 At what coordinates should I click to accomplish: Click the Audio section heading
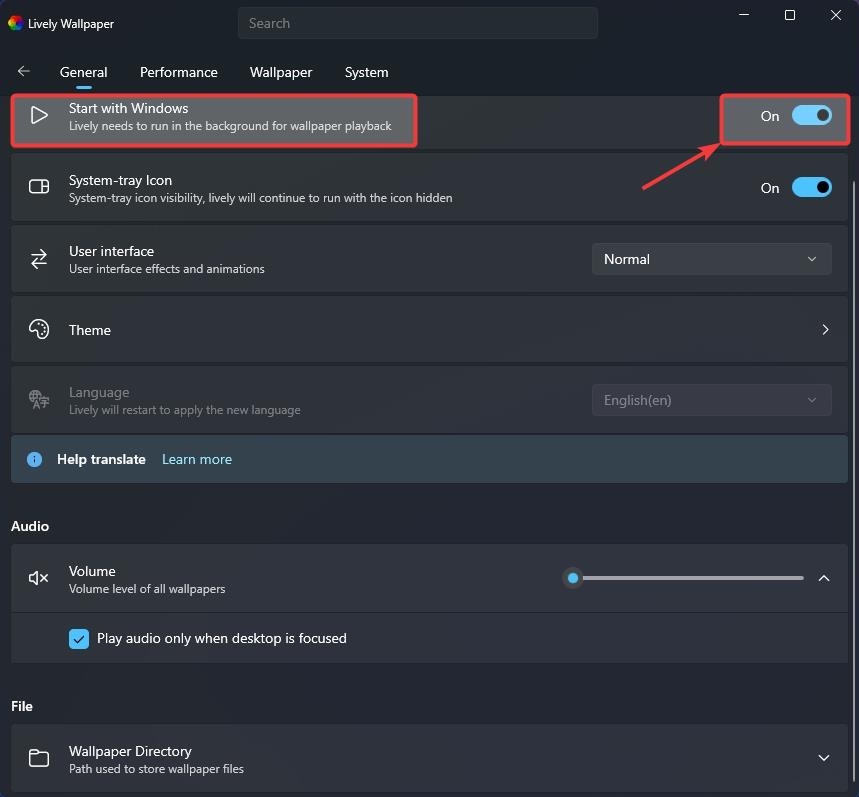30,526
